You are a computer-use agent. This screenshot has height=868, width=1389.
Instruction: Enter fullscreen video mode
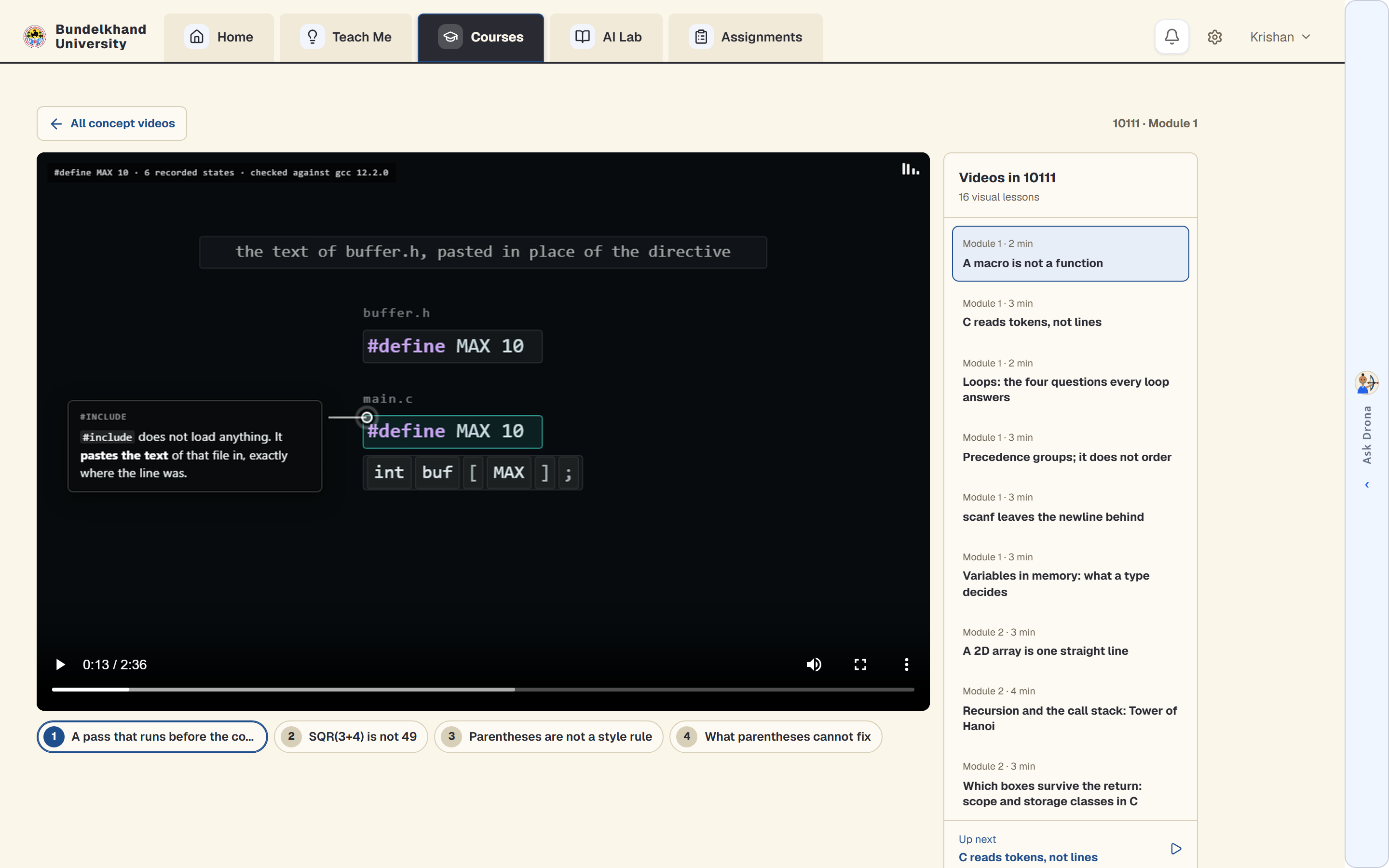pos(860,664)
